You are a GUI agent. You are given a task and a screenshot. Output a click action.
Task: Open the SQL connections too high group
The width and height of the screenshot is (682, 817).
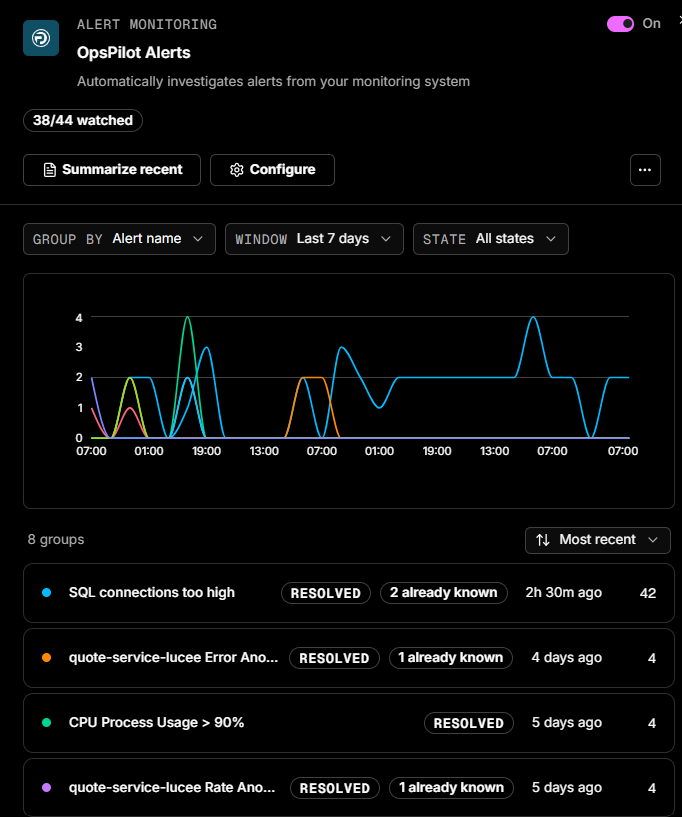pos(349,593)
